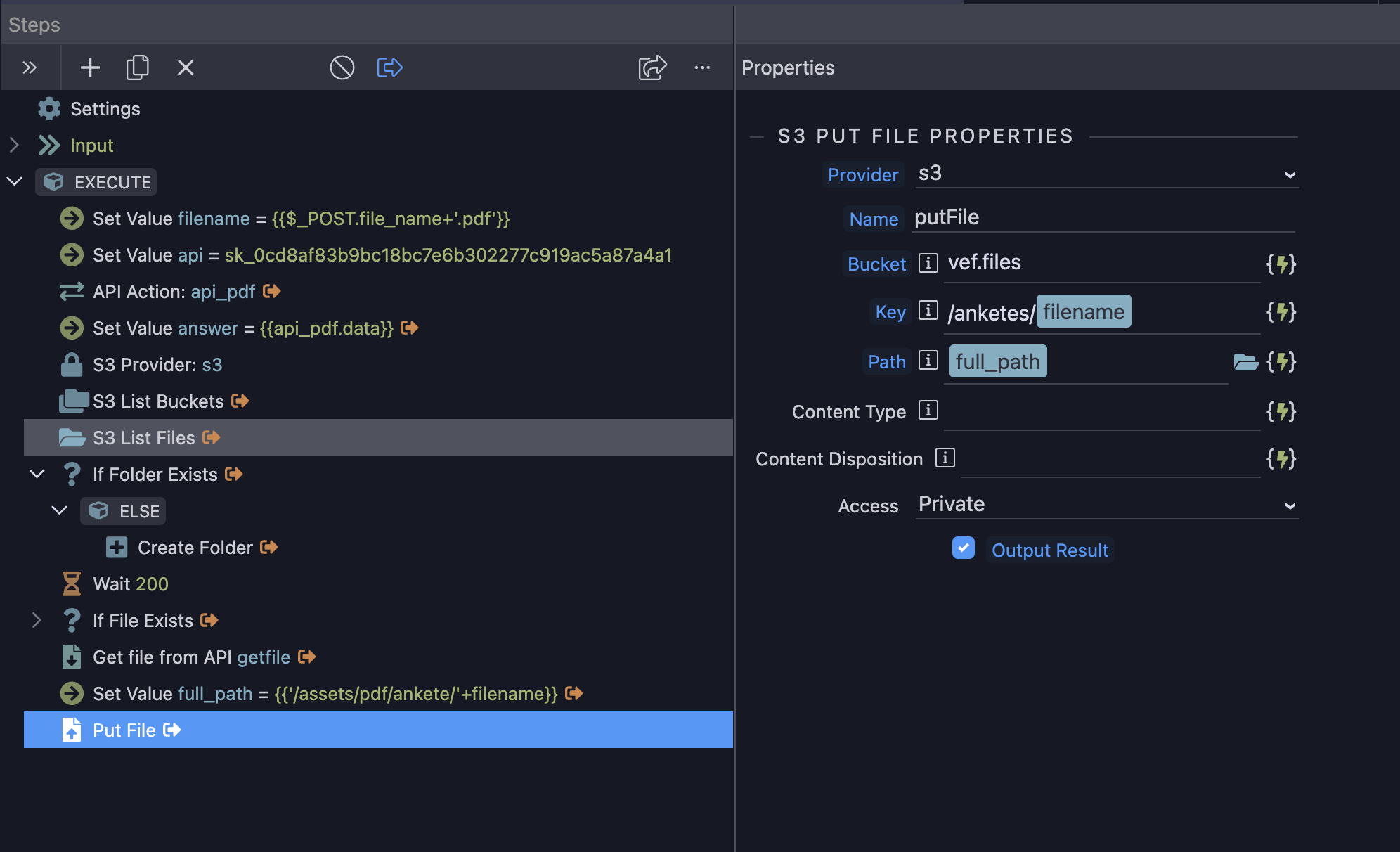Click the filename tag in Key field
1400x852 pixels.
coord(1084,311)
